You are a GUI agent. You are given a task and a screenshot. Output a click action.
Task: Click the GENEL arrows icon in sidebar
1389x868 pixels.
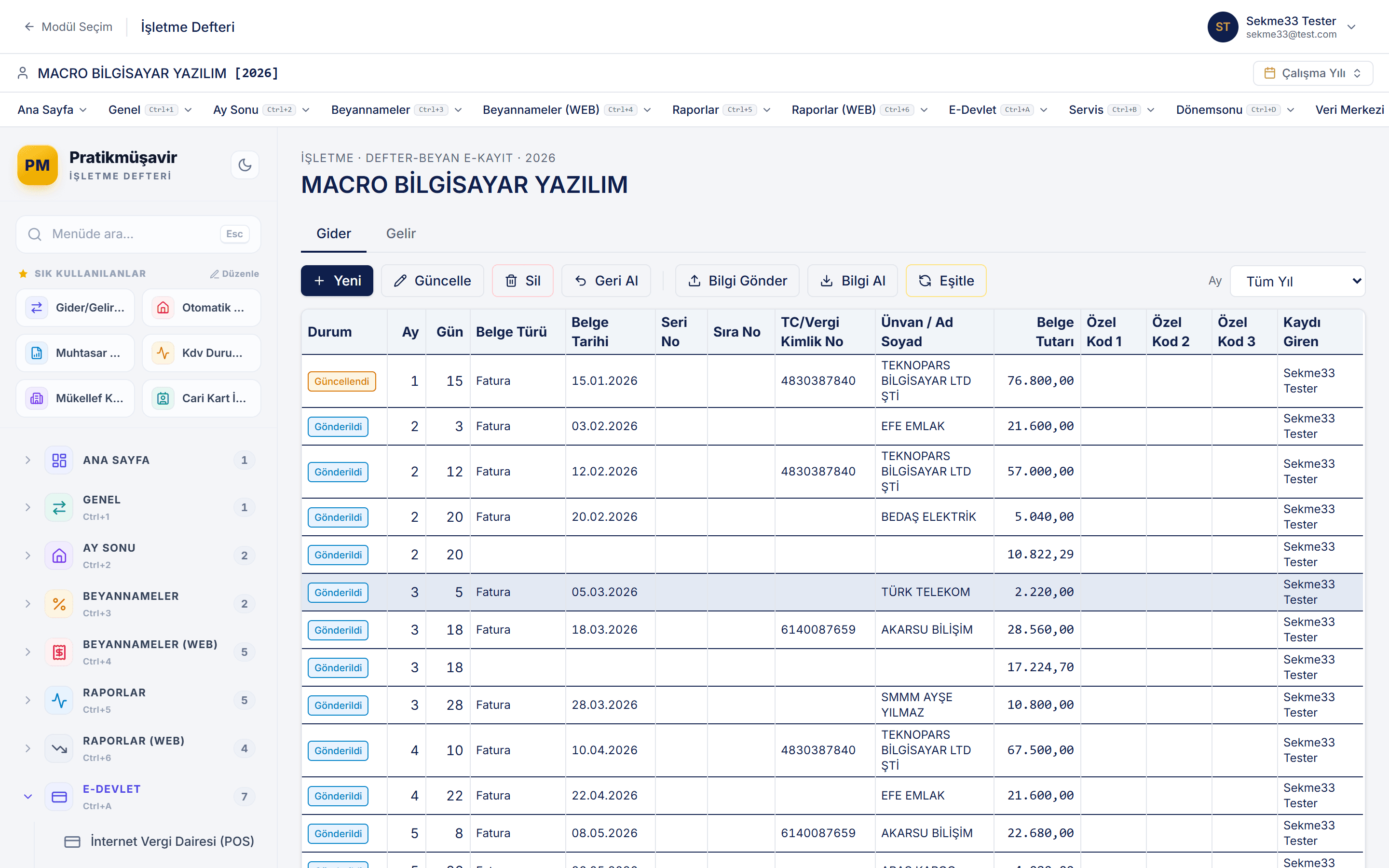59,507
